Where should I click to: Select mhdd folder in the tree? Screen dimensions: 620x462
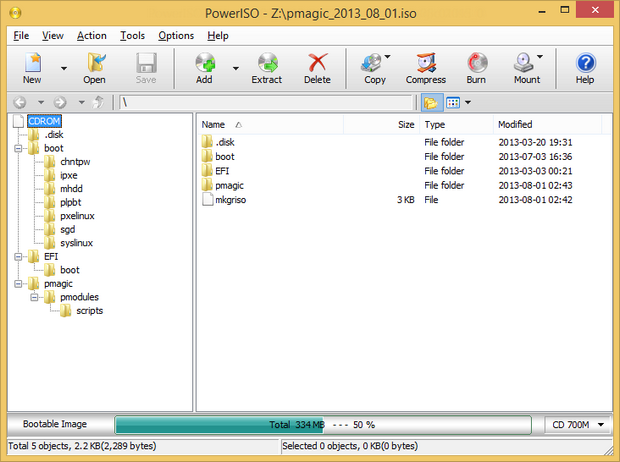coord(71,189)
